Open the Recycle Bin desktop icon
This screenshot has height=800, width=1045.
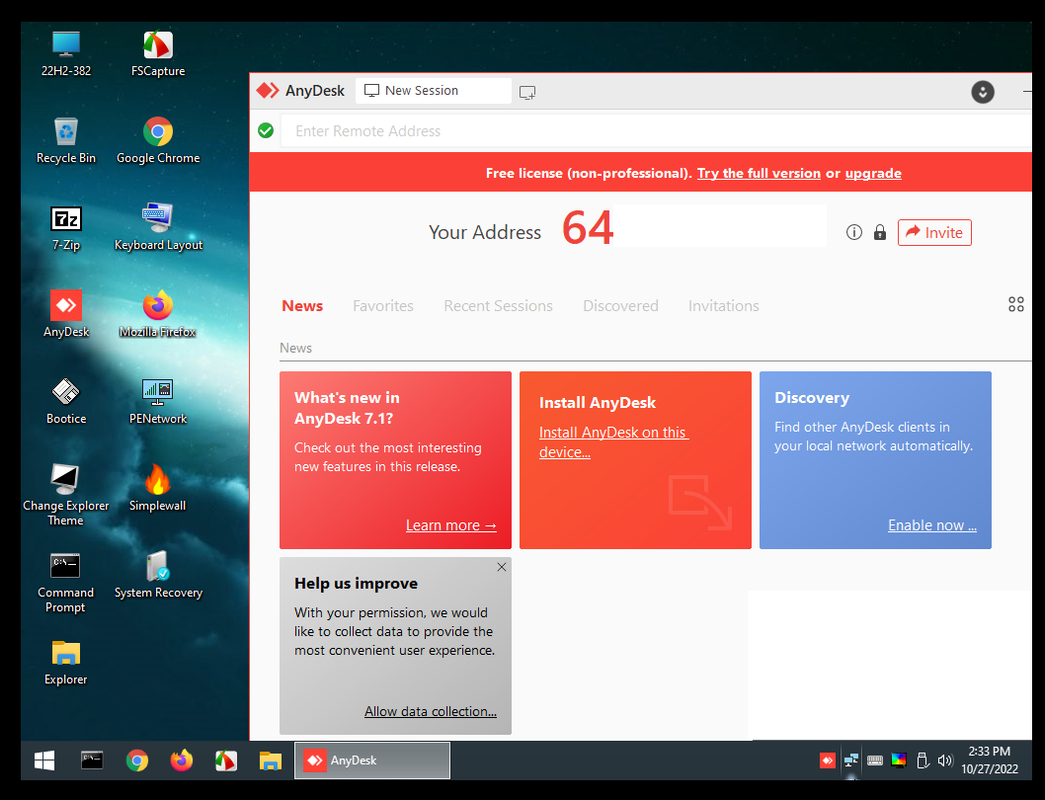[66, 140]
